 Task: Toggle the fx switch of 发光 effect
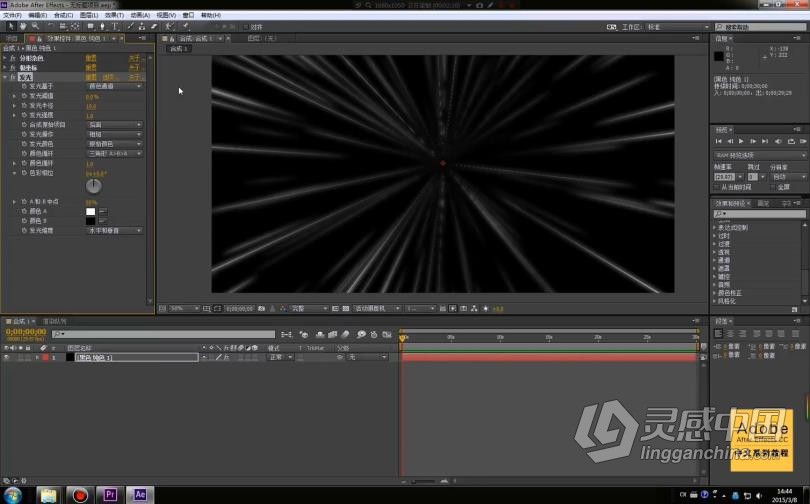(13, 77)
